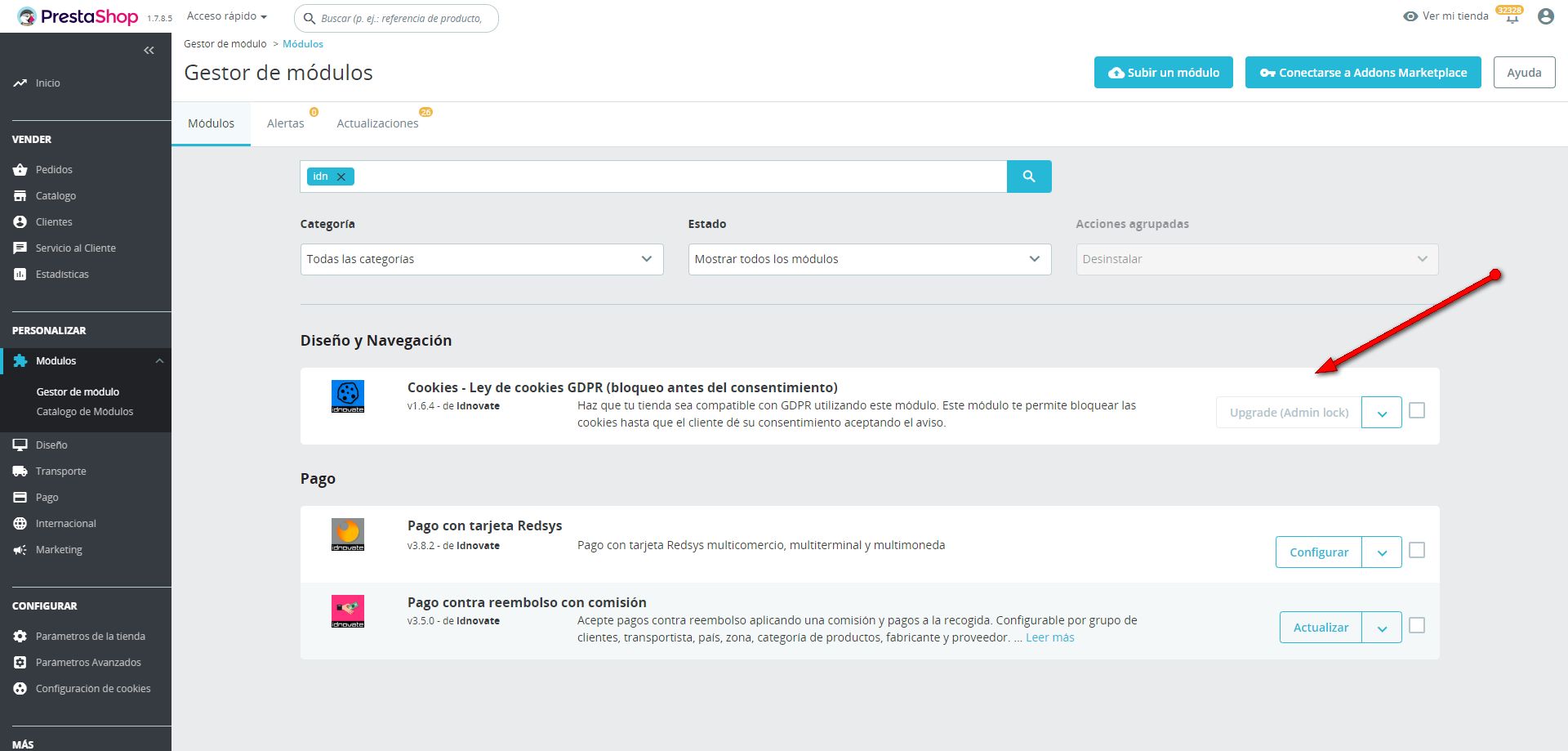The height and width of the screenshot is (751, 1568).
Task: Collapse the sidebar with double-chevron icon
Action: (x=149, y=51)
